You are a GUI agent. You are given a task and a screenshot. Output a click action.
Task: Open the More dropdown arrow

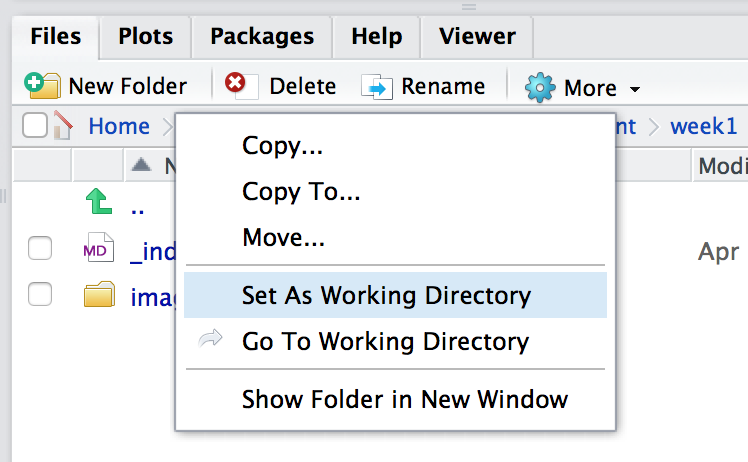point(635,90)
